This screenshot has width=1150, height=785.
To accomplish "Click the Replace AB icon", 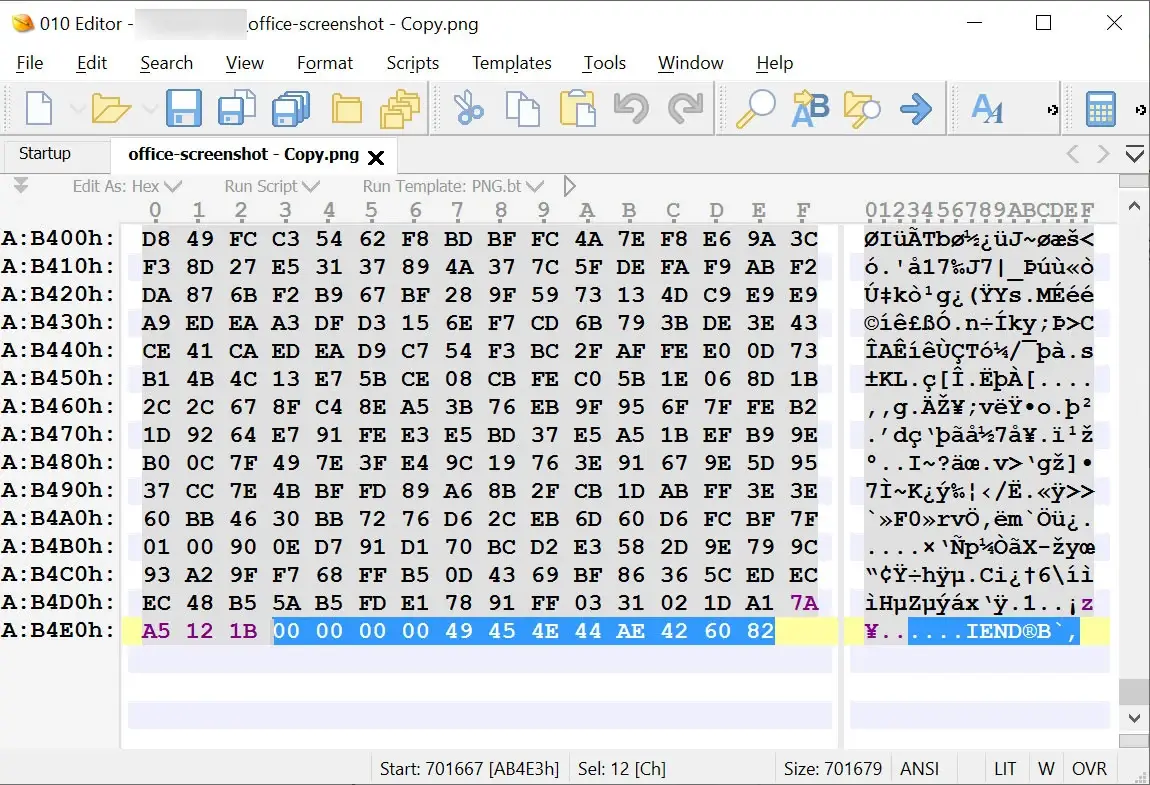I will [x=810, y=109].
